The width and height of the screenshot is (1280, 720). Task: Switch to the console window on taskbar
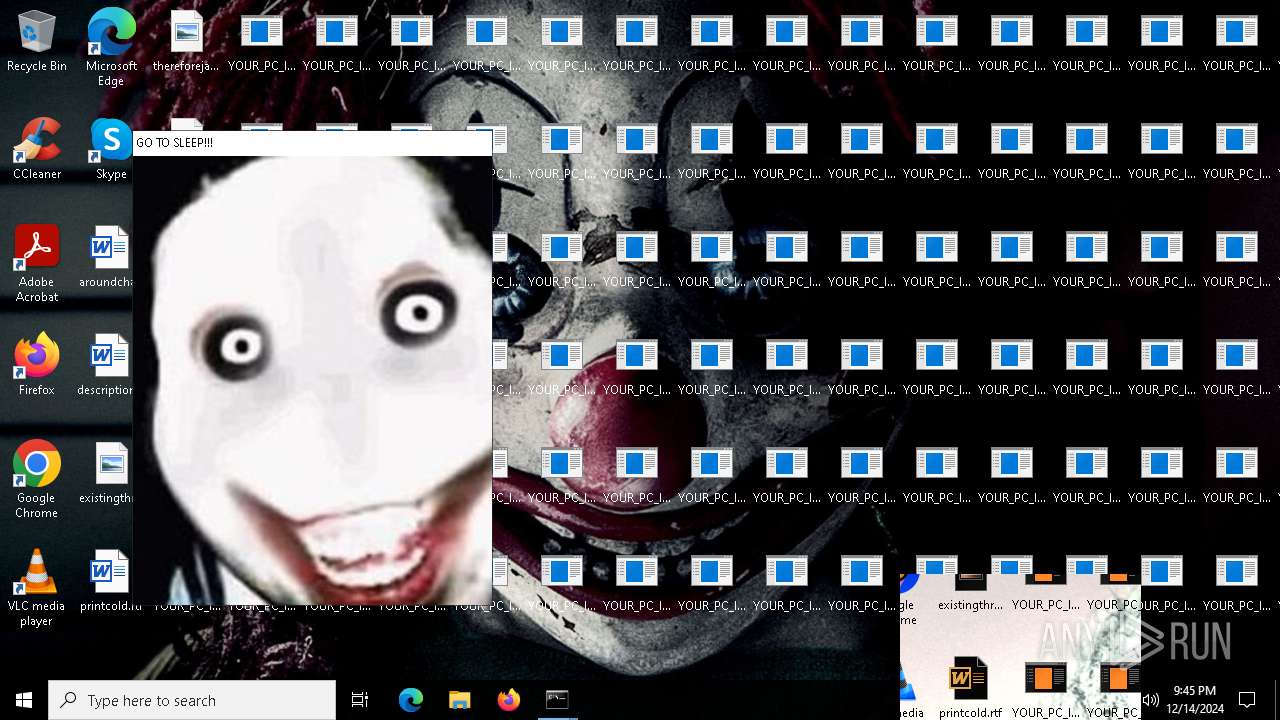click(557, 700)
